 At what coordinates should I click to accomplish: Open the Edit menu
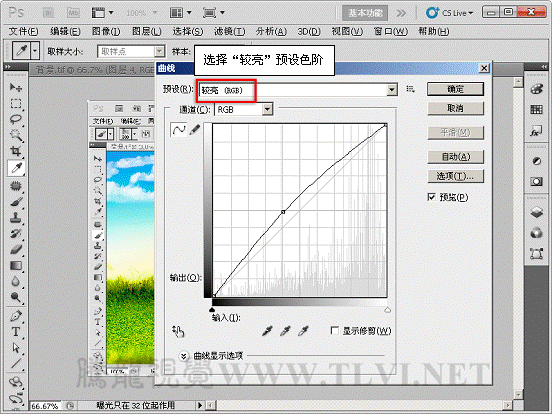click(x=65, y=31)
